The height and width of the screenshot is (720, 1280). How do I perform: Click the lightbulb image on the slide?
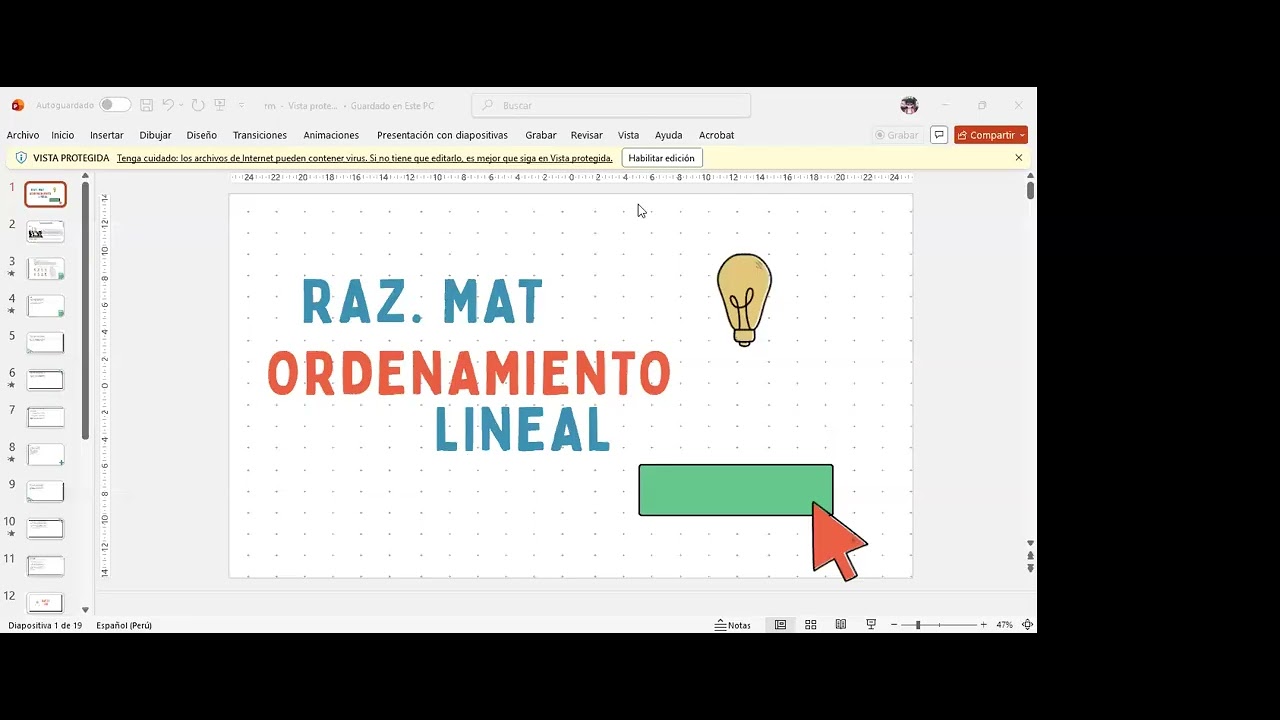point(744,299)
